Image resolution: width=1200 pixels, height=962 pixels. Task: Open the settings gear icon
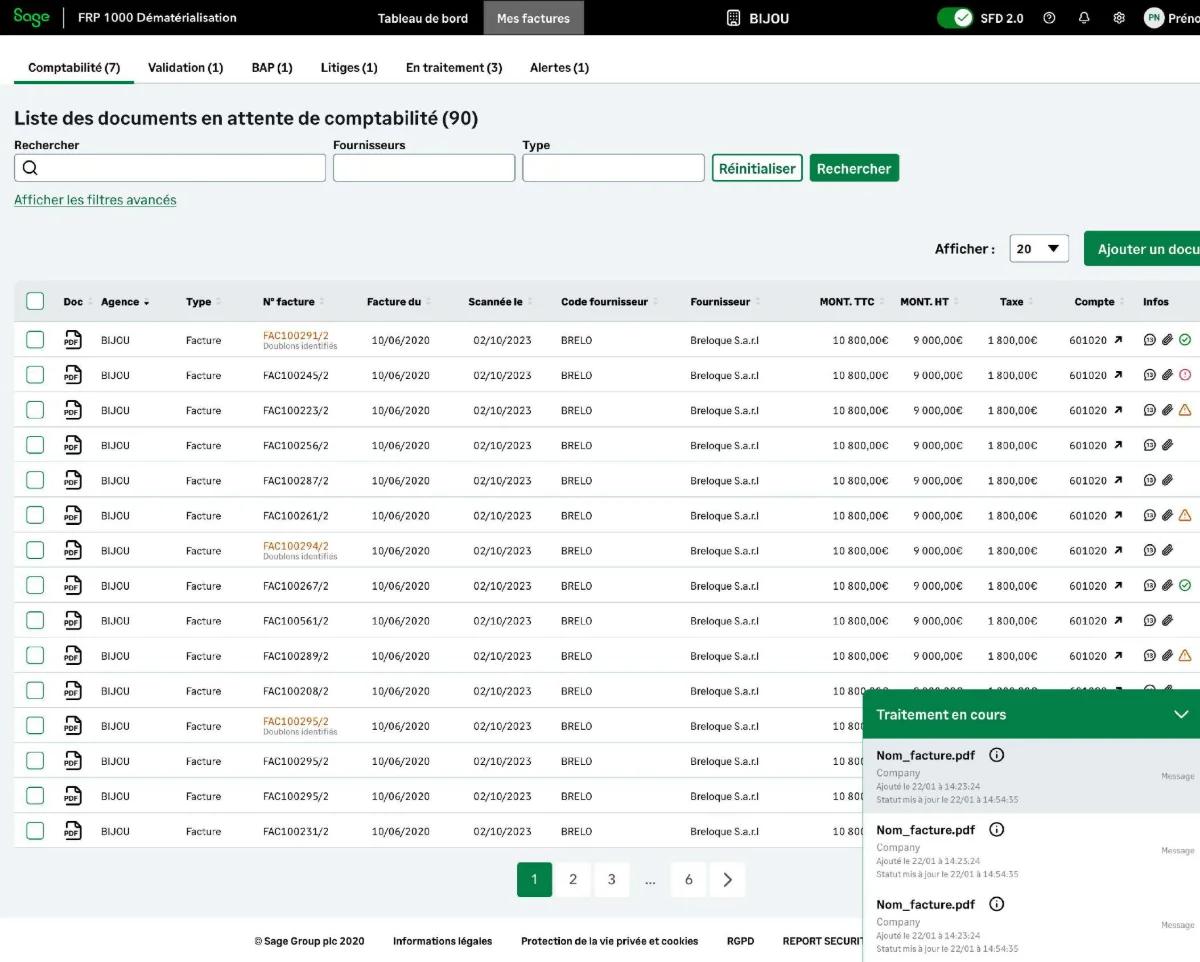[1119, 18]
